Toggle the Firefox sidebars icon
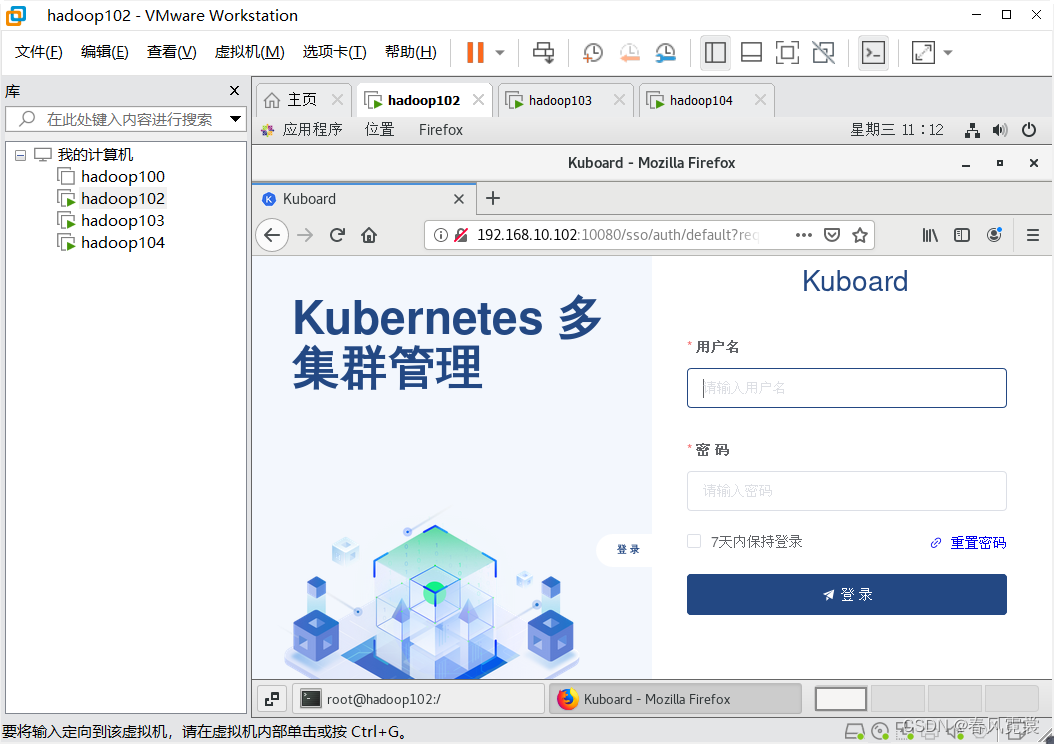This screenshot has width=1054, height=744. (x=962, y=235)
